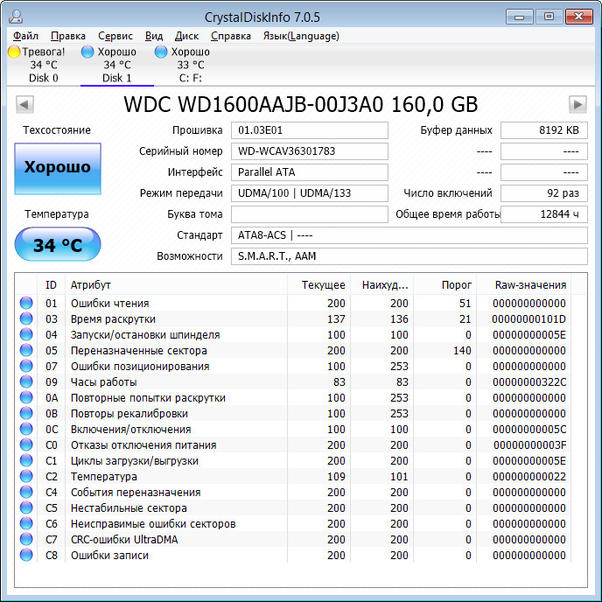Click status orb of Часы работы row
602x602 pixels.
(26, 382)
